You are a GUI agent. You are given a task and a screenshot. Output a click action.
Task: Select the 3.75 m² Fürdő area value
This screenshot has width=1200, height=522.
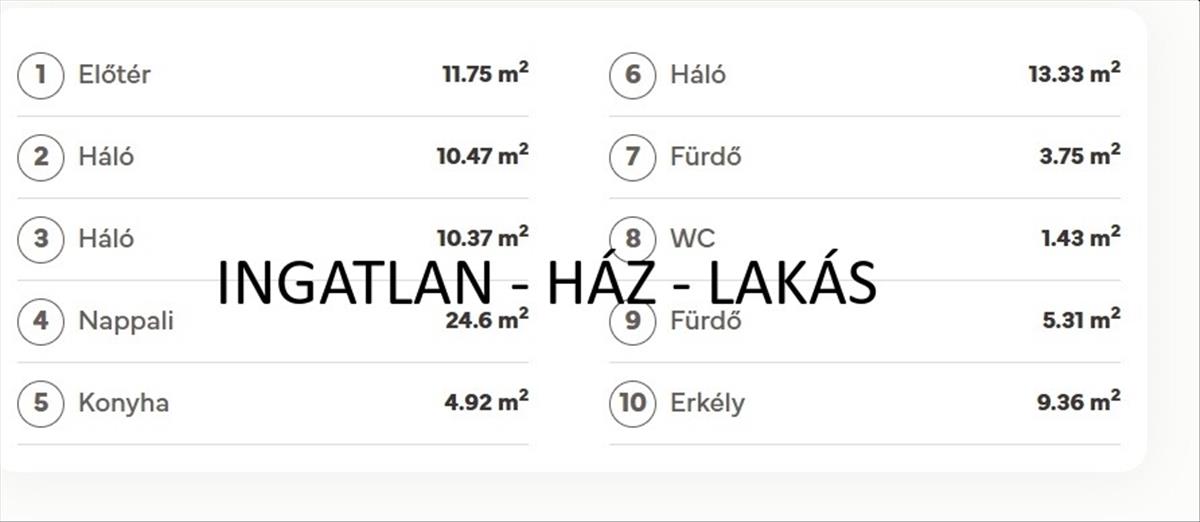pyautogui.click(x=1079, y=155)
